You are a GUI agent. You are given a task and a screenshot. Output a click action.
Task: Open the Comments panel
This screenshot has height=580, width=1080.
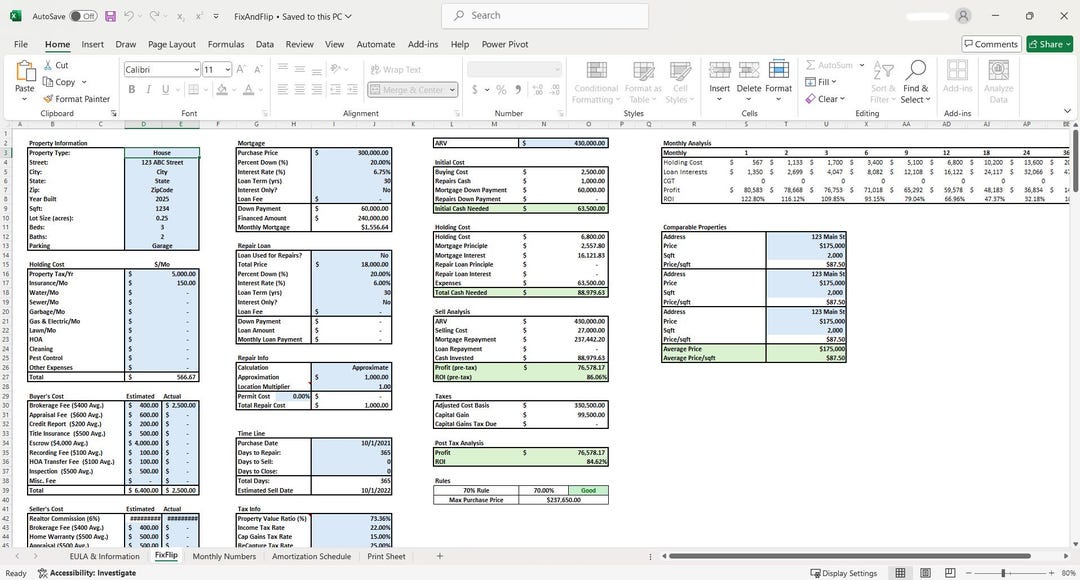click(991, 43)
